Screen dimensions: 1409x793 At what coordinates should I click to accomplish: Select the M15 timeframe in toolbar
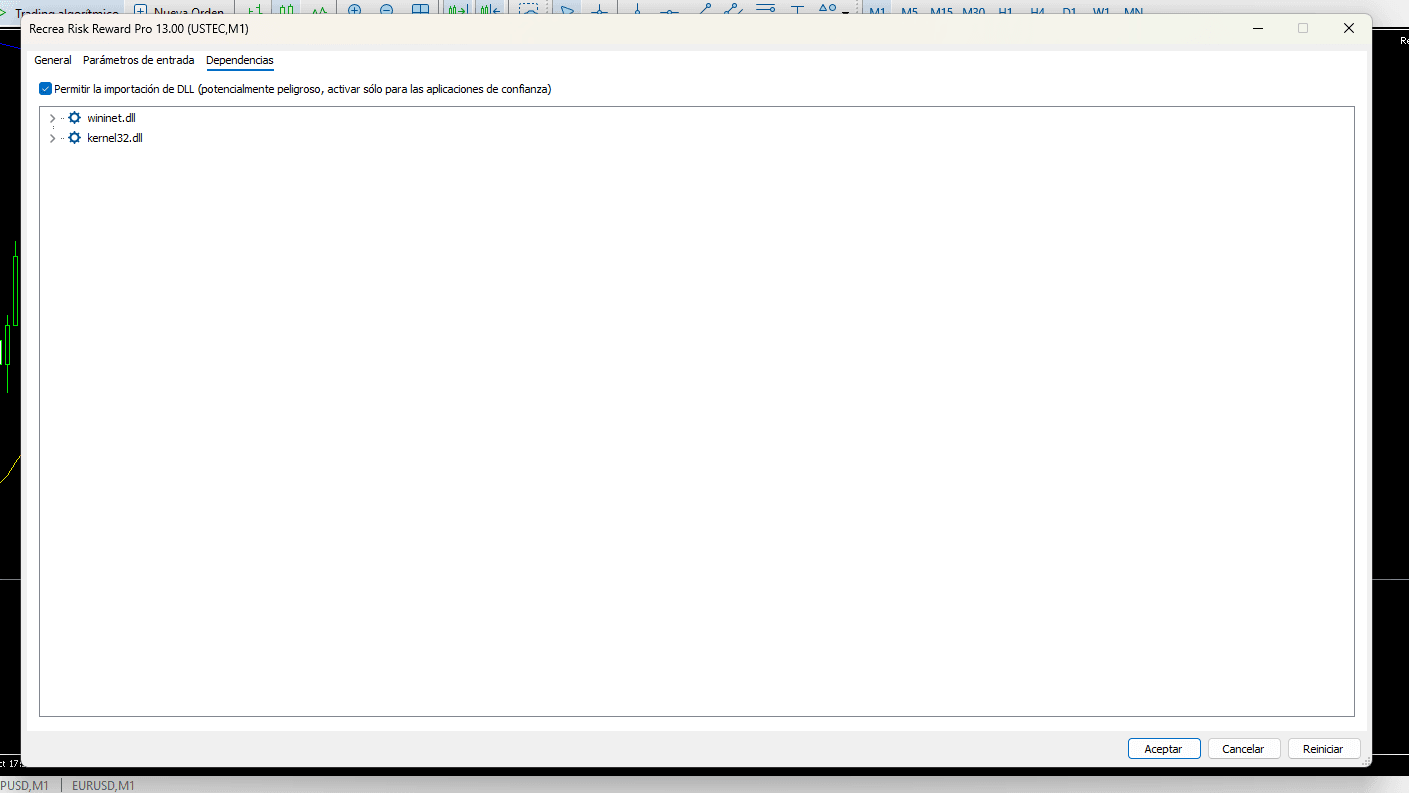coord(941,10)
